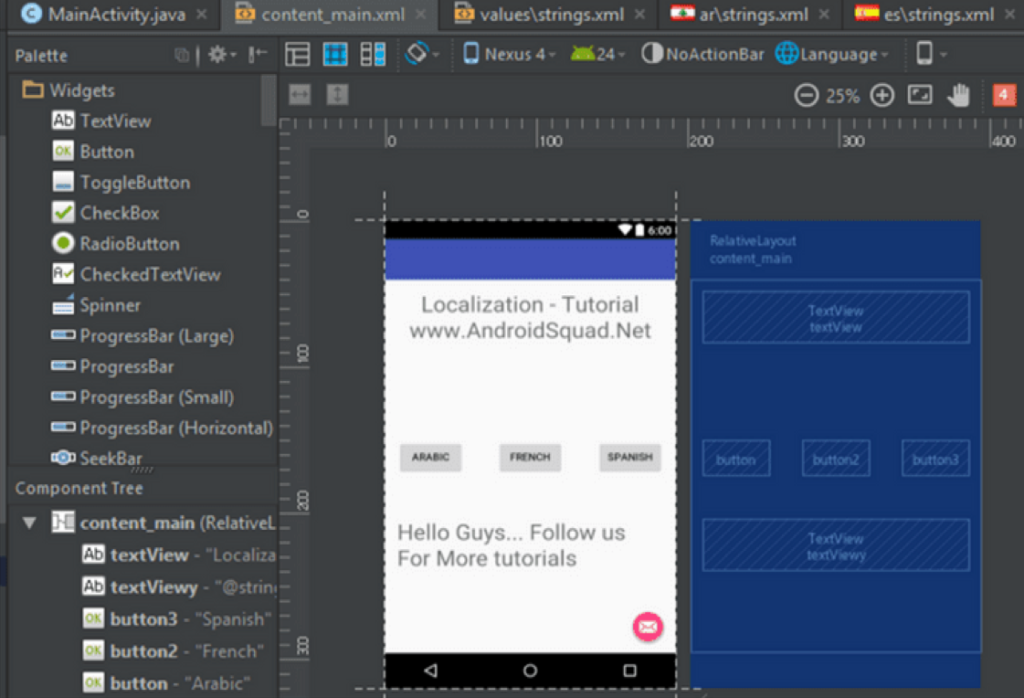Collapse the content_main tree node
The image size is (1024, 698).
pyautogui.click(x=29, y=523)
